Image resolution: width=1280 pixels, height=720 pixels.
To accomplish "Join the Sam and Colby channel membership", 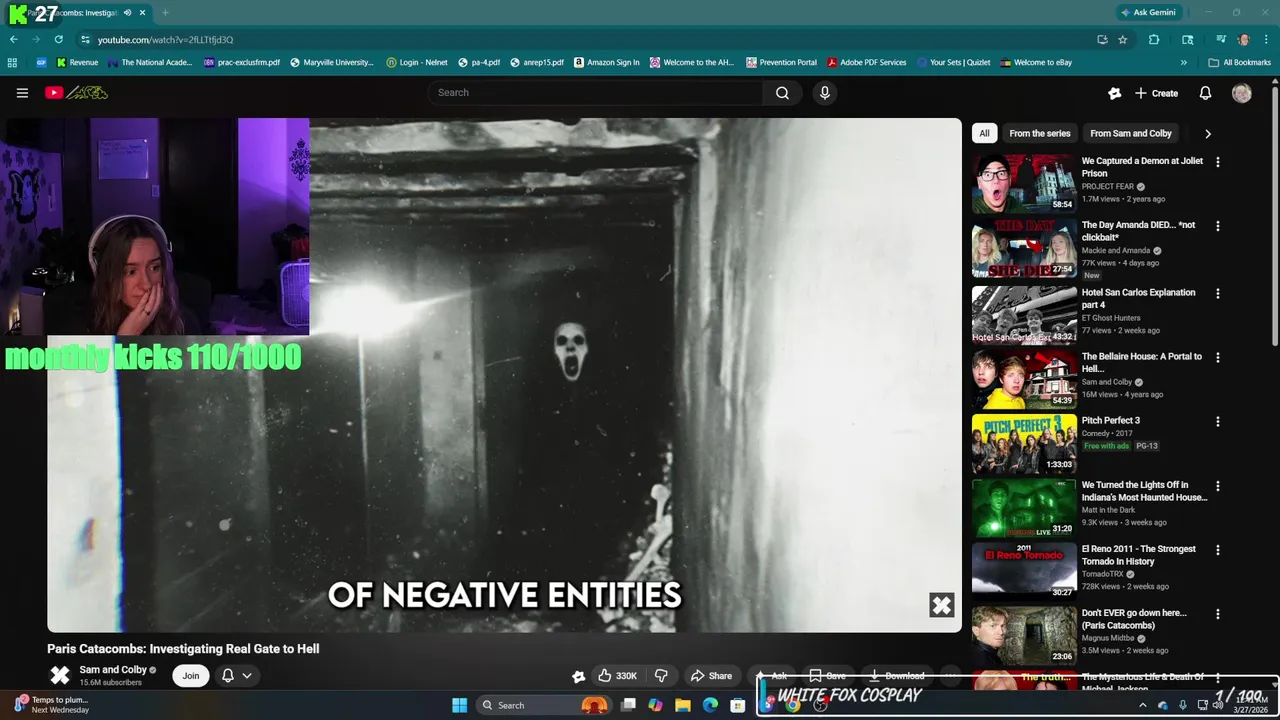I will coord(190,675).
